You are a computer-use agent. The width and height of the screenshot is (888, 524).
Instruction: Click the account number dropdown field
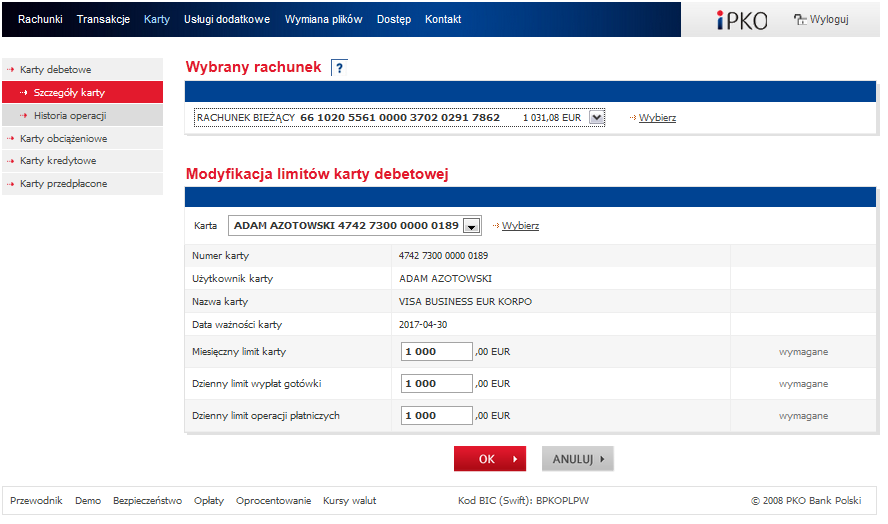coord(399,118)
